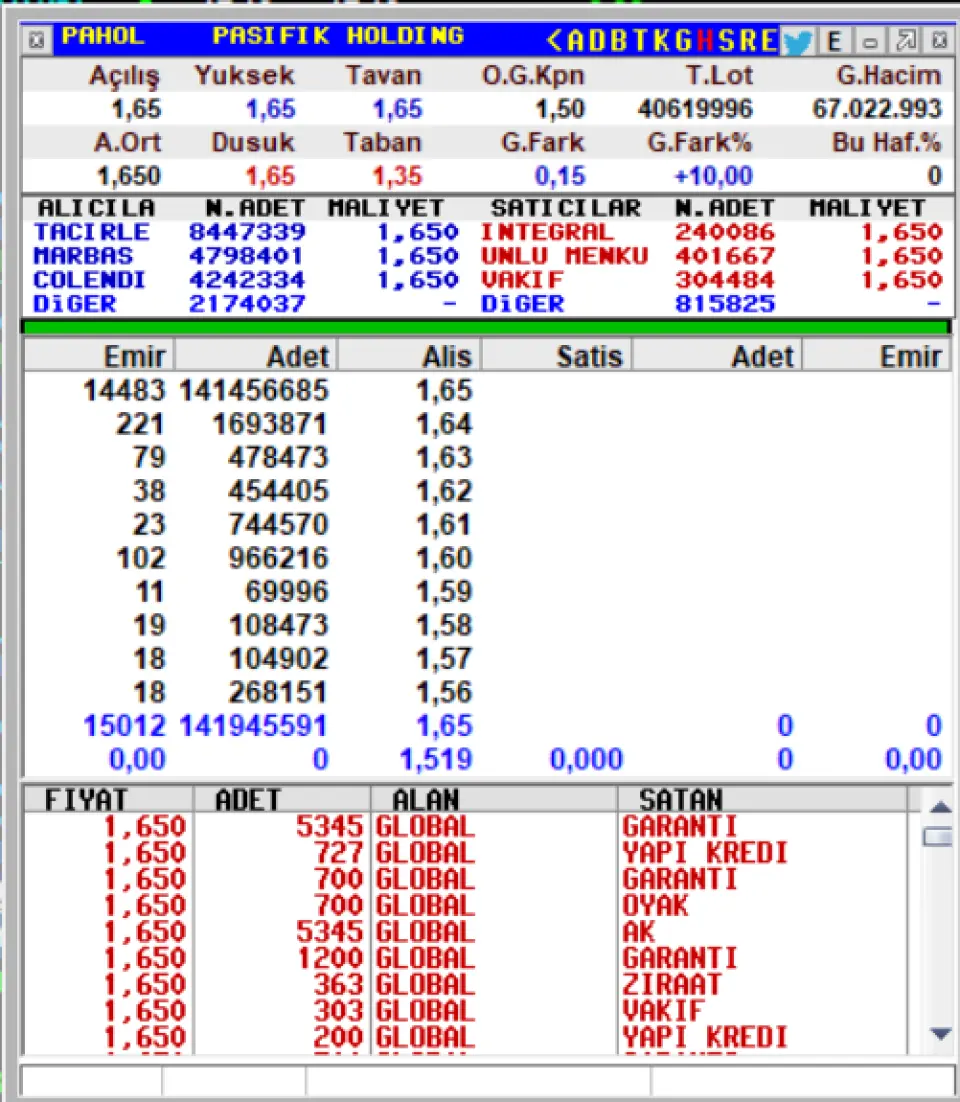Click the small close box left of PAHOL
Screen dimensions: 960x1102
[36, 41]
